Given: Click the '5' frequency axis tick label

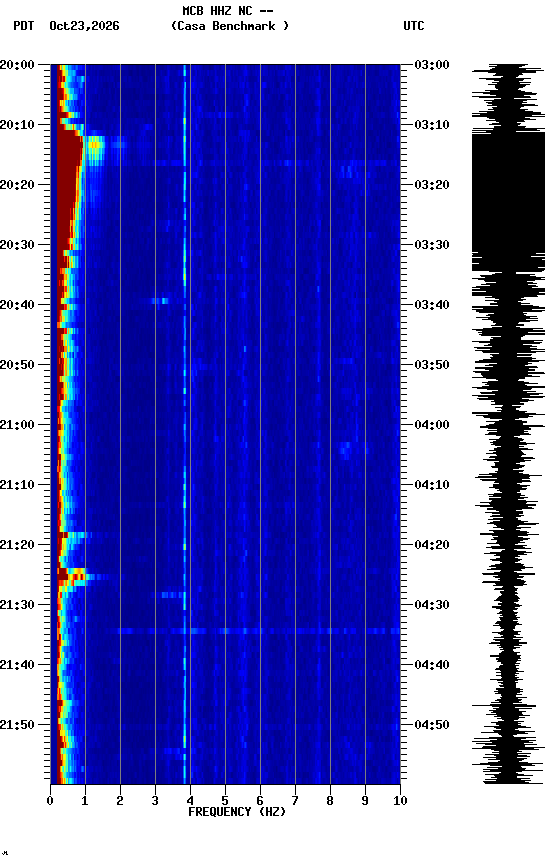Looking at the screenshot, I should 225,801.
